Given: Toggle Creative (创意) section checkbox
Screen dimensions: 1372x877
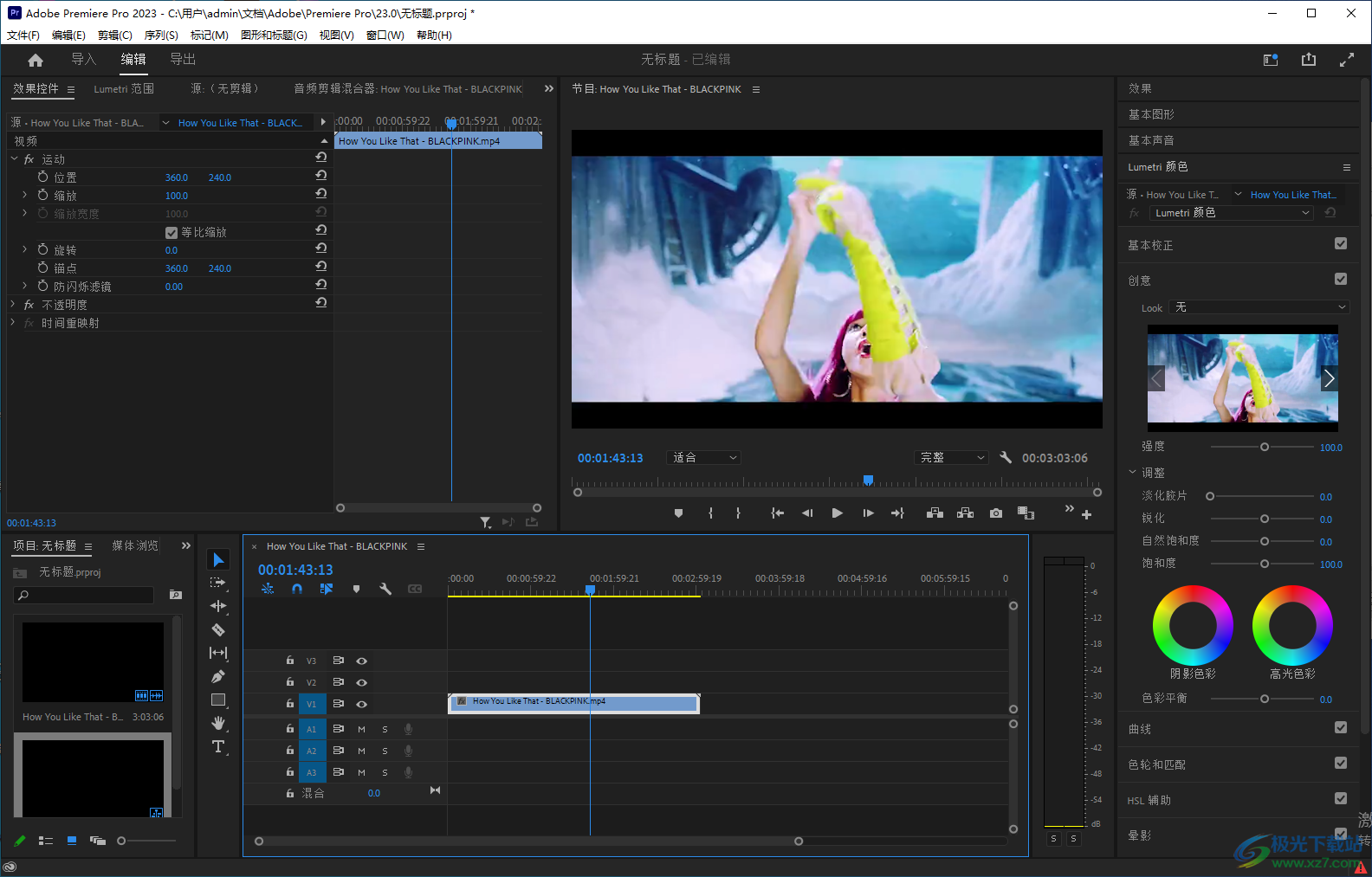Looking at the screenshot, I should [x=1341, y=279].
